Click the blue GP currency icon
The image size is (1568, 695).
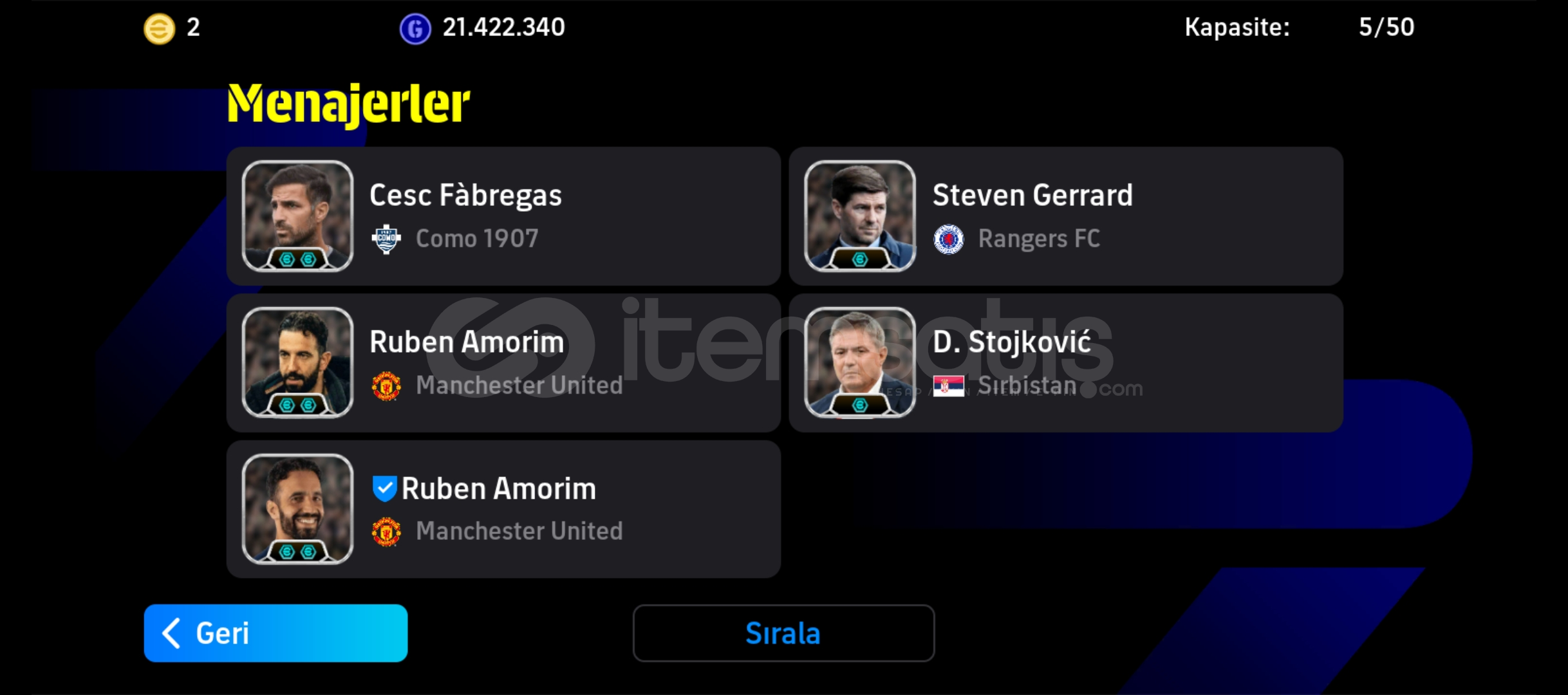[415, 28]
